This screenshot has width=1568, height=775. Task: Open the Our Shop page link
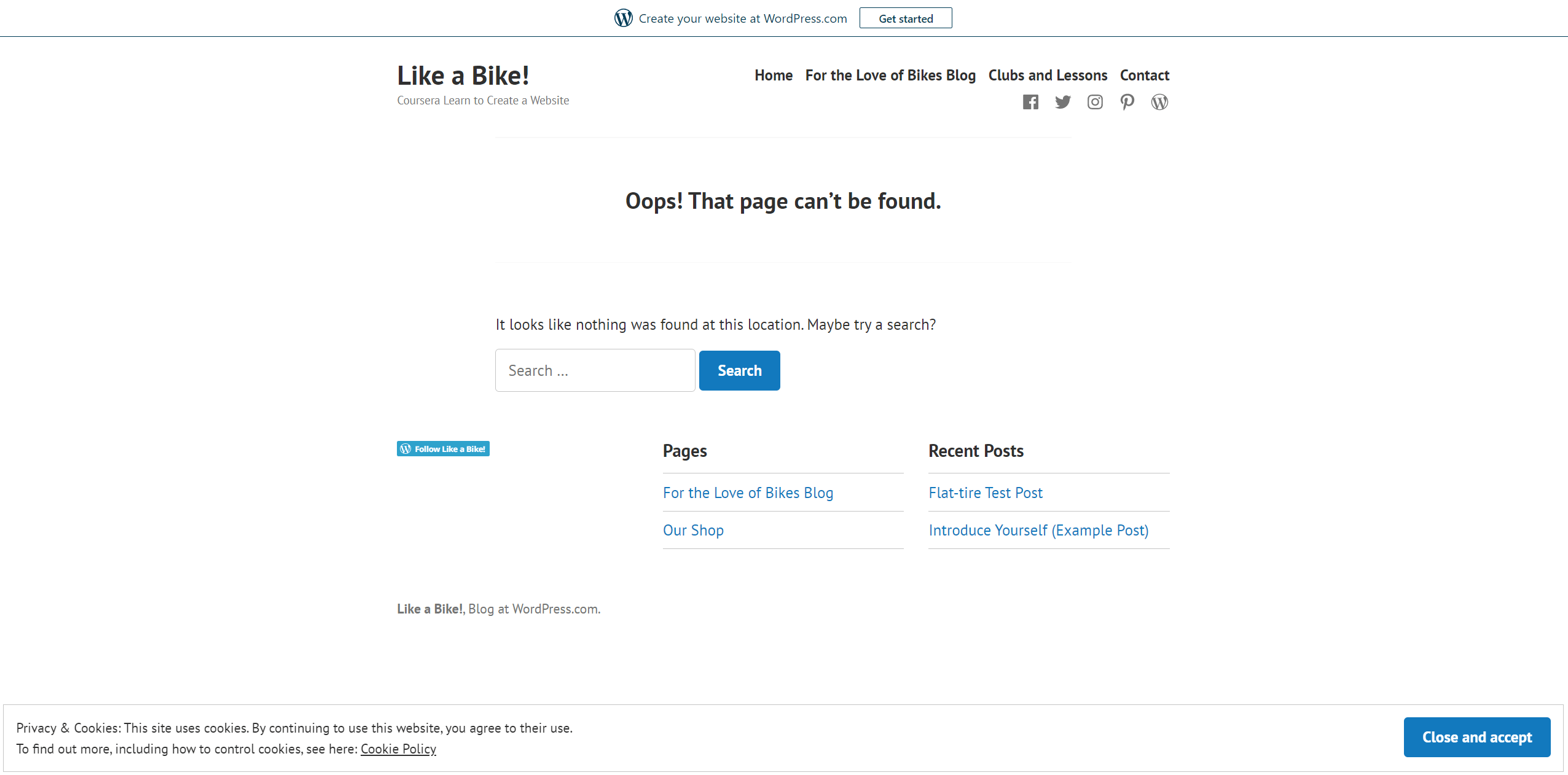click(x=693, y=530)
